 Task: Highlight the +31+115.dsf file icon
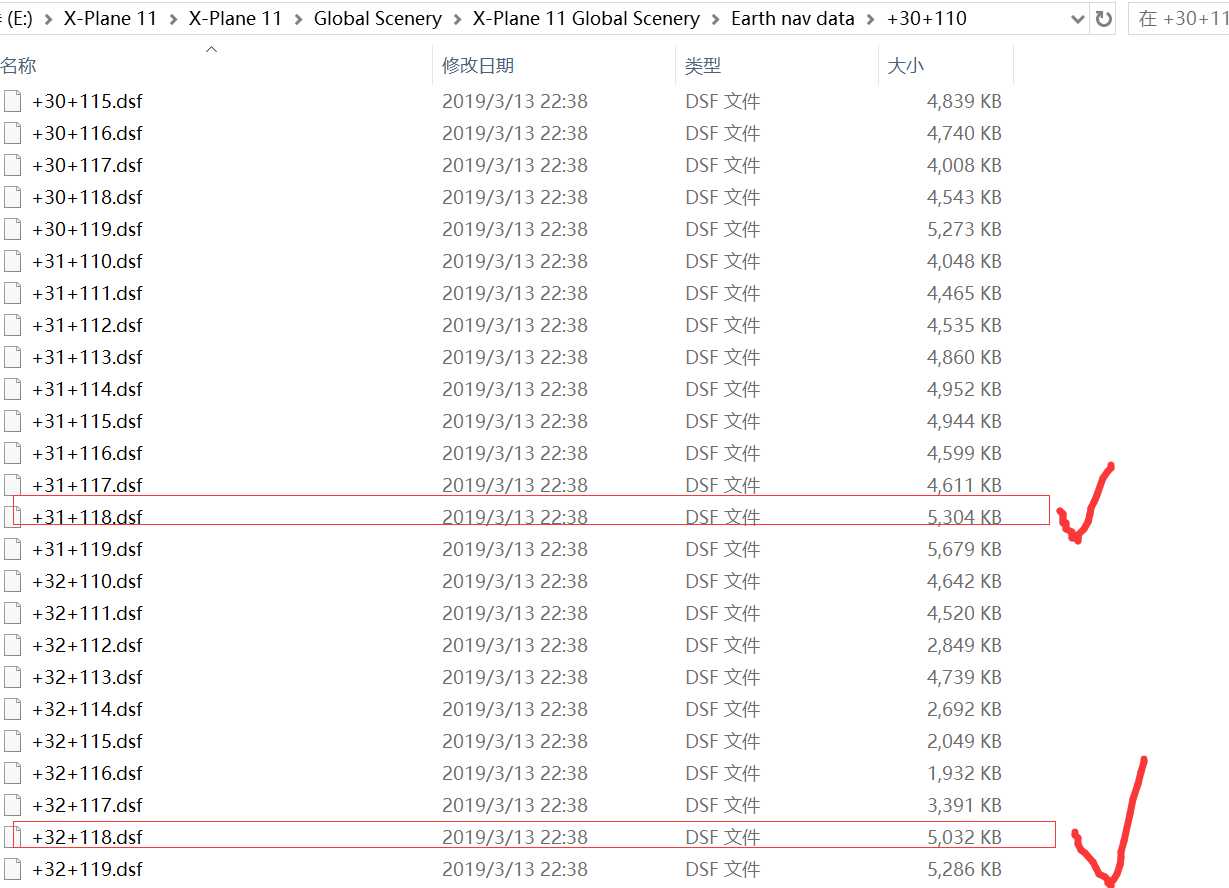12,421
